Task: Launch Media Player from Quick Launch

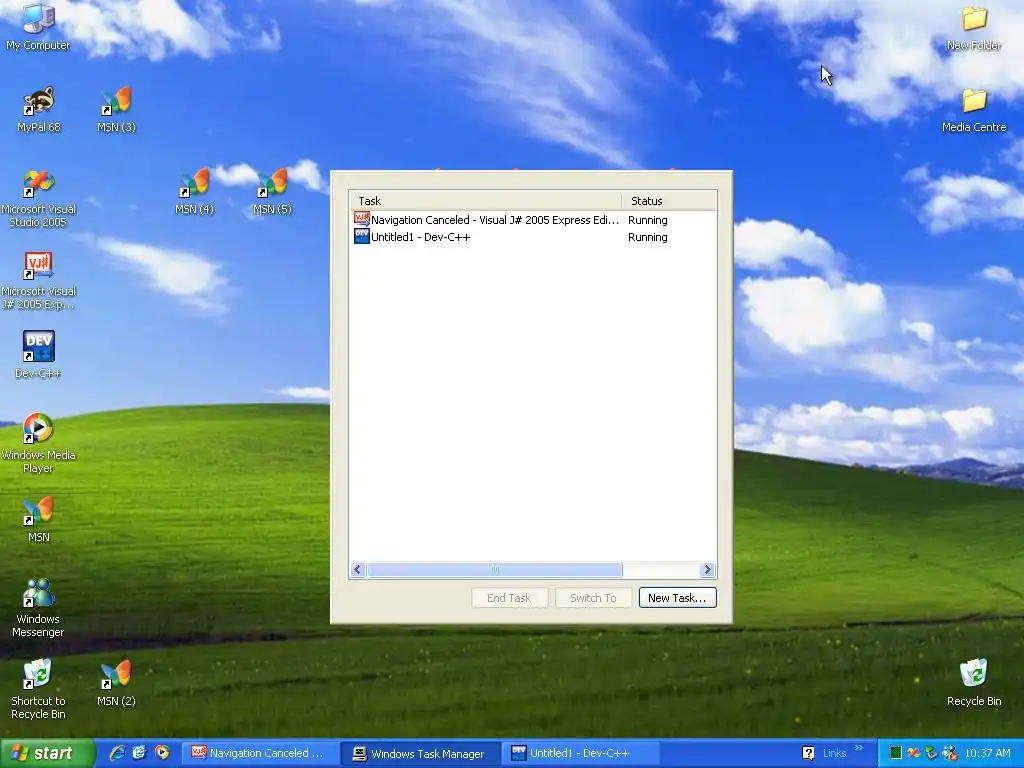Action: pos(162,753)
